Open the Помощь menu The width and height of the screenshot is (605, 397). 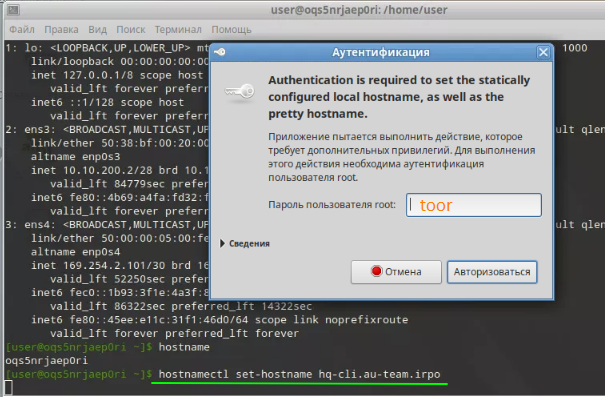[x=231, y=29]
